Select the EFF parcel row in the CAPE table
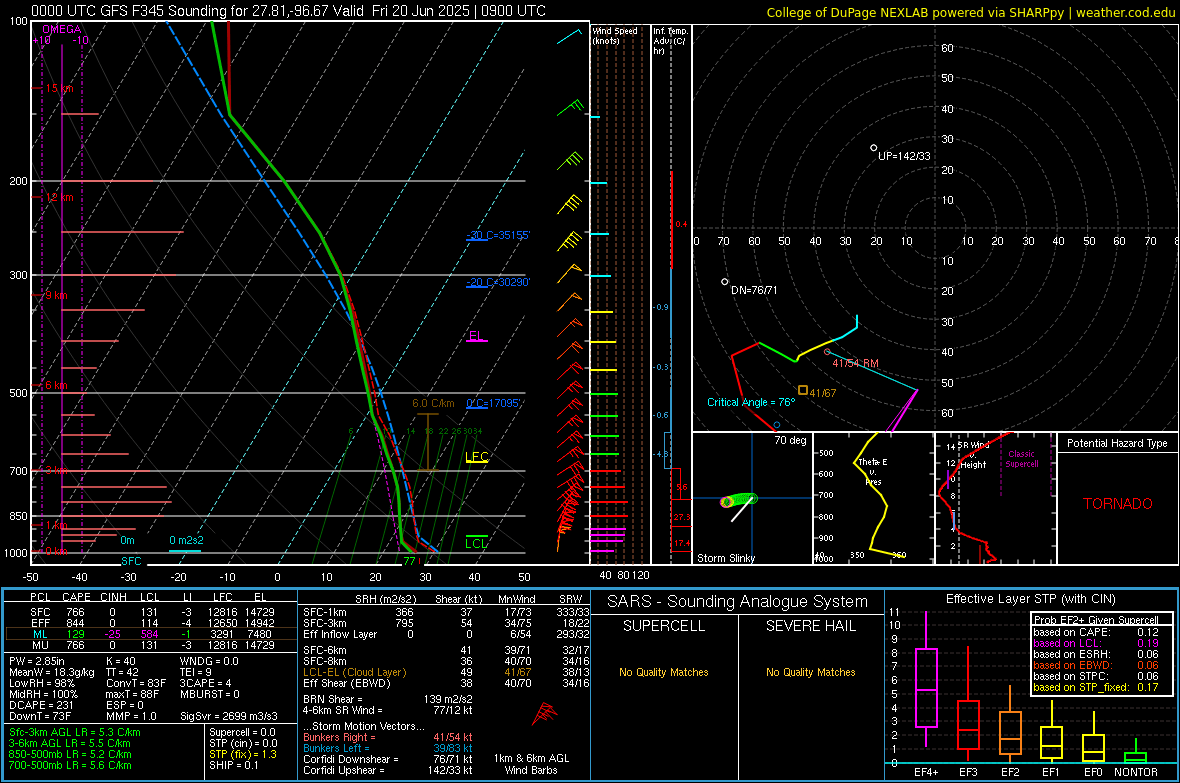The image size is (1180, 783). click(x=151, y=623)
